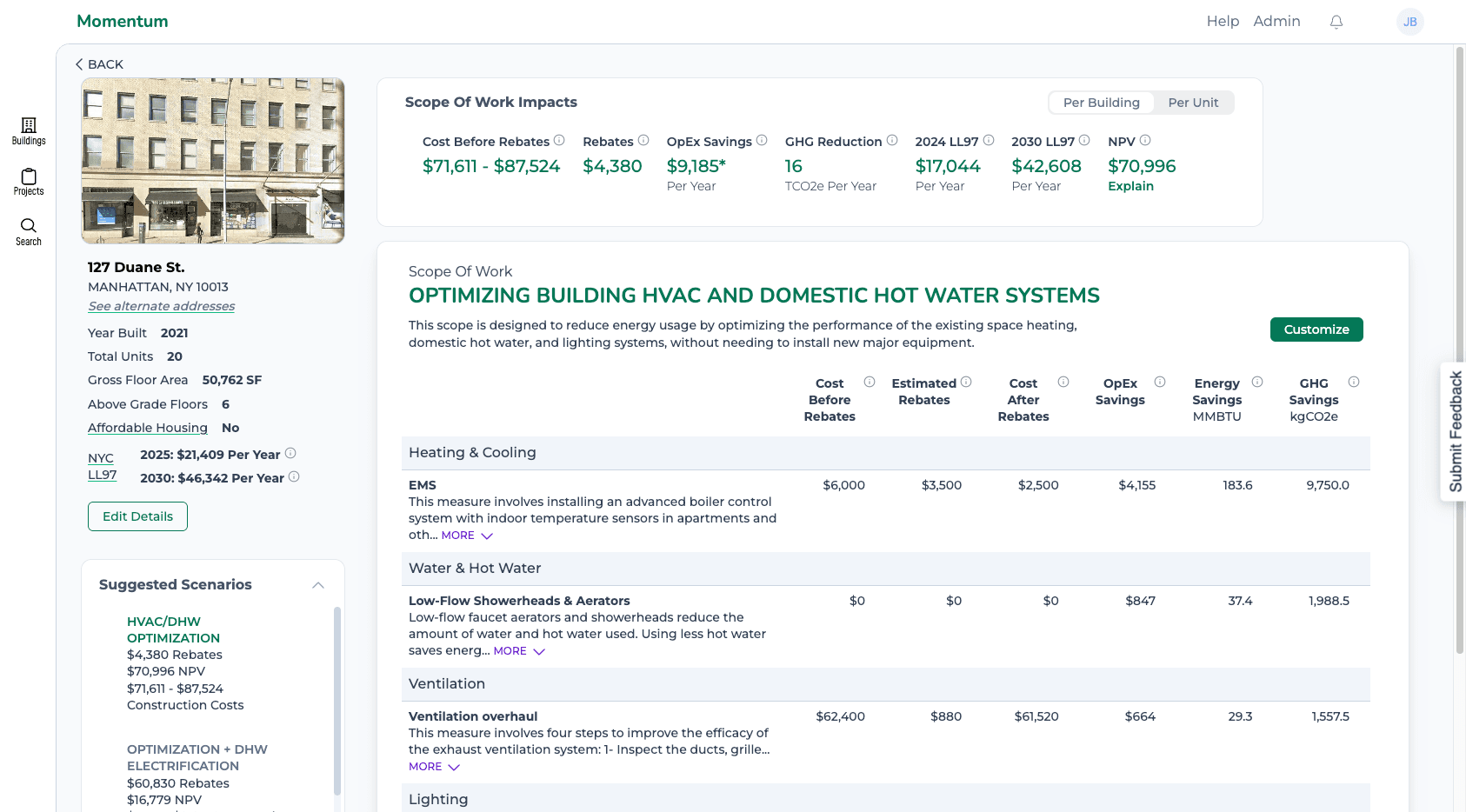Image resolution: width=1466 pixels, height=812 pixels.
Task: Click the $62,400 ventilation cost cell
Action: pyautogui.click(x=840, y=716)
